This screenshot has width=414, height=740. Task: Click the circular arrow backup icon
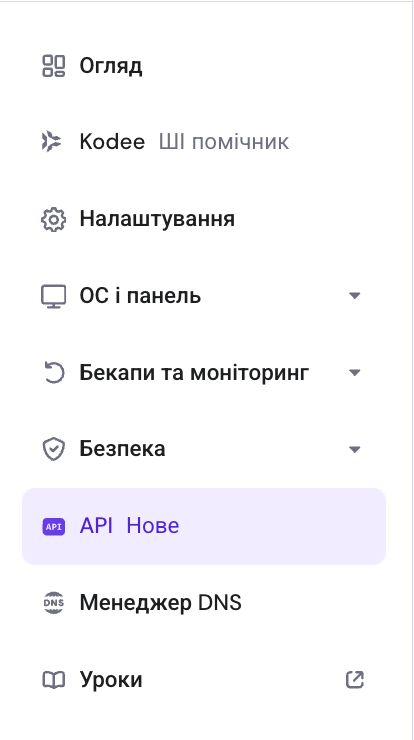click(53, 373)
